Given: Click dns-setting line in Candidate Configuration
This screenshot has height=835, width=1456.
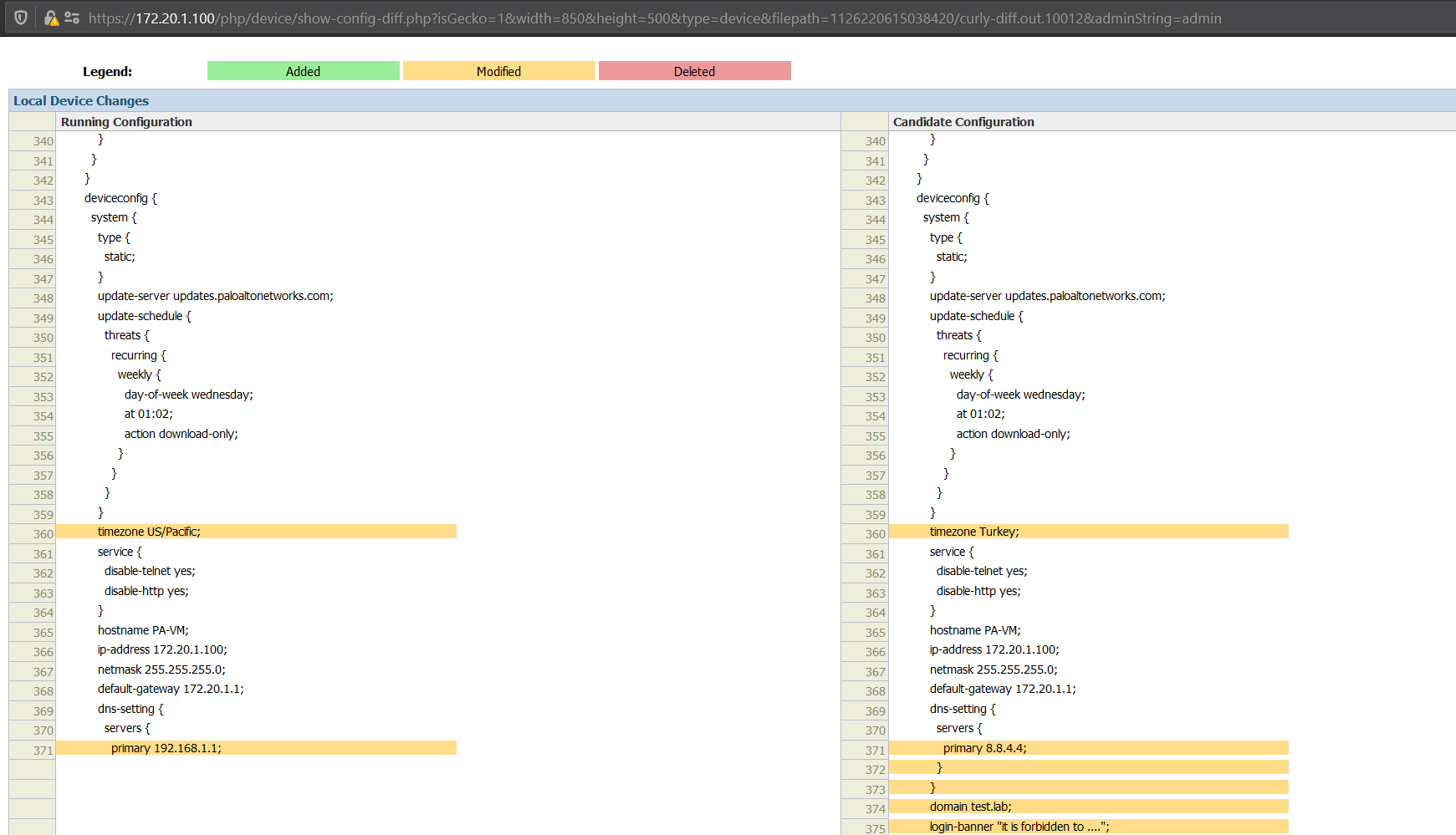Looking at the screenshot, I should point(963,709).
